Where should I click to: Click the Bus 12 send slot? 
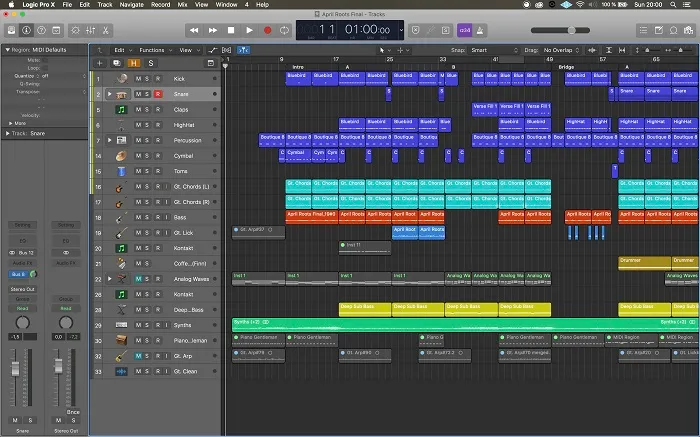[22, 253]
